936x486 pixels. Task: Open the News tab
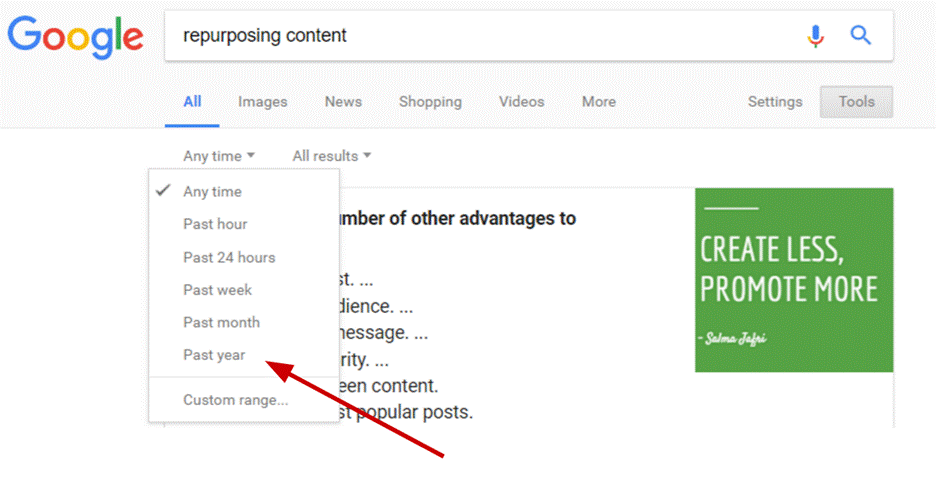tap(343, 102)
